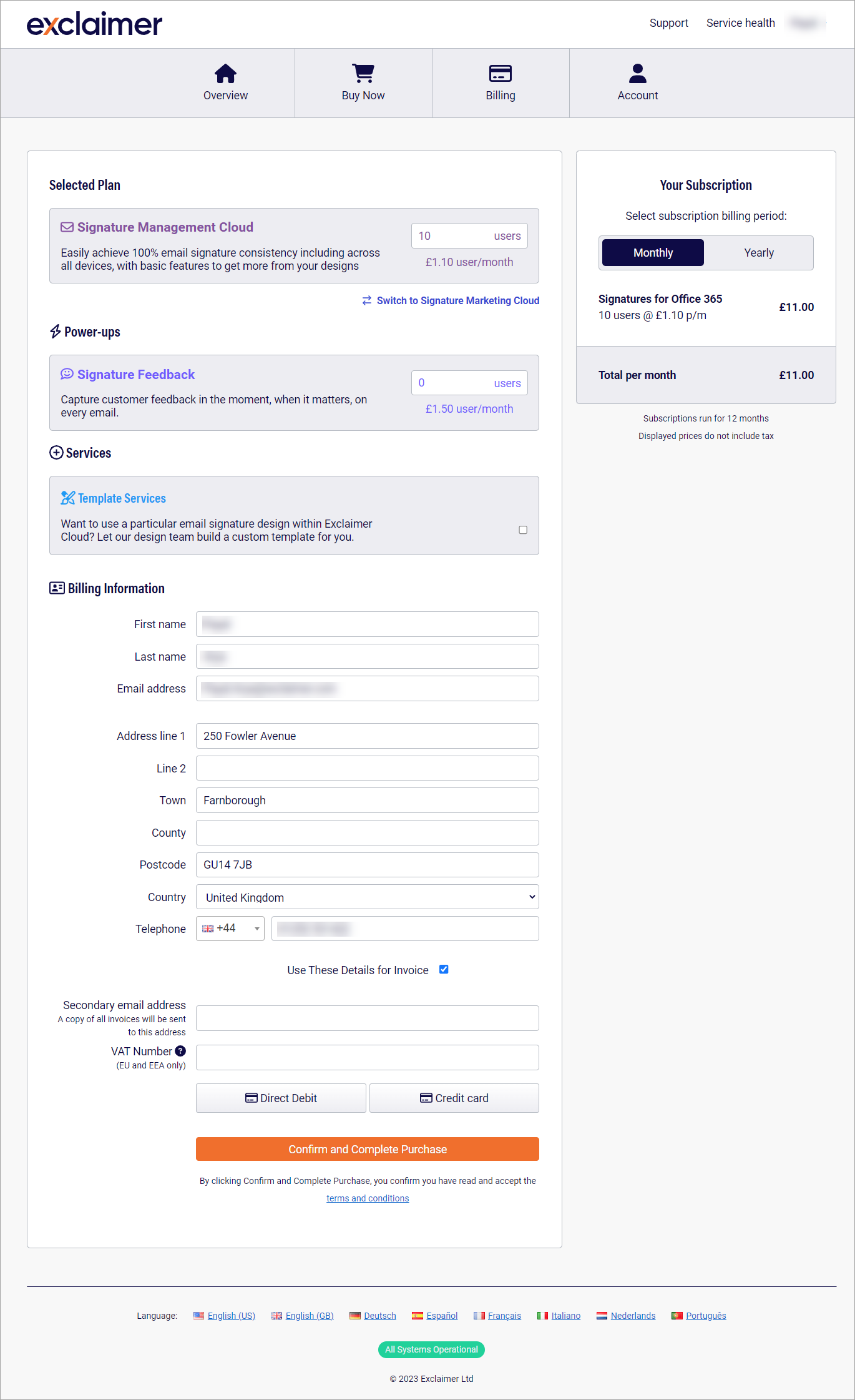The height and width of the screenshot is (1400, 855).
Task: Open the Account person icon
Action: coord(637,74)
